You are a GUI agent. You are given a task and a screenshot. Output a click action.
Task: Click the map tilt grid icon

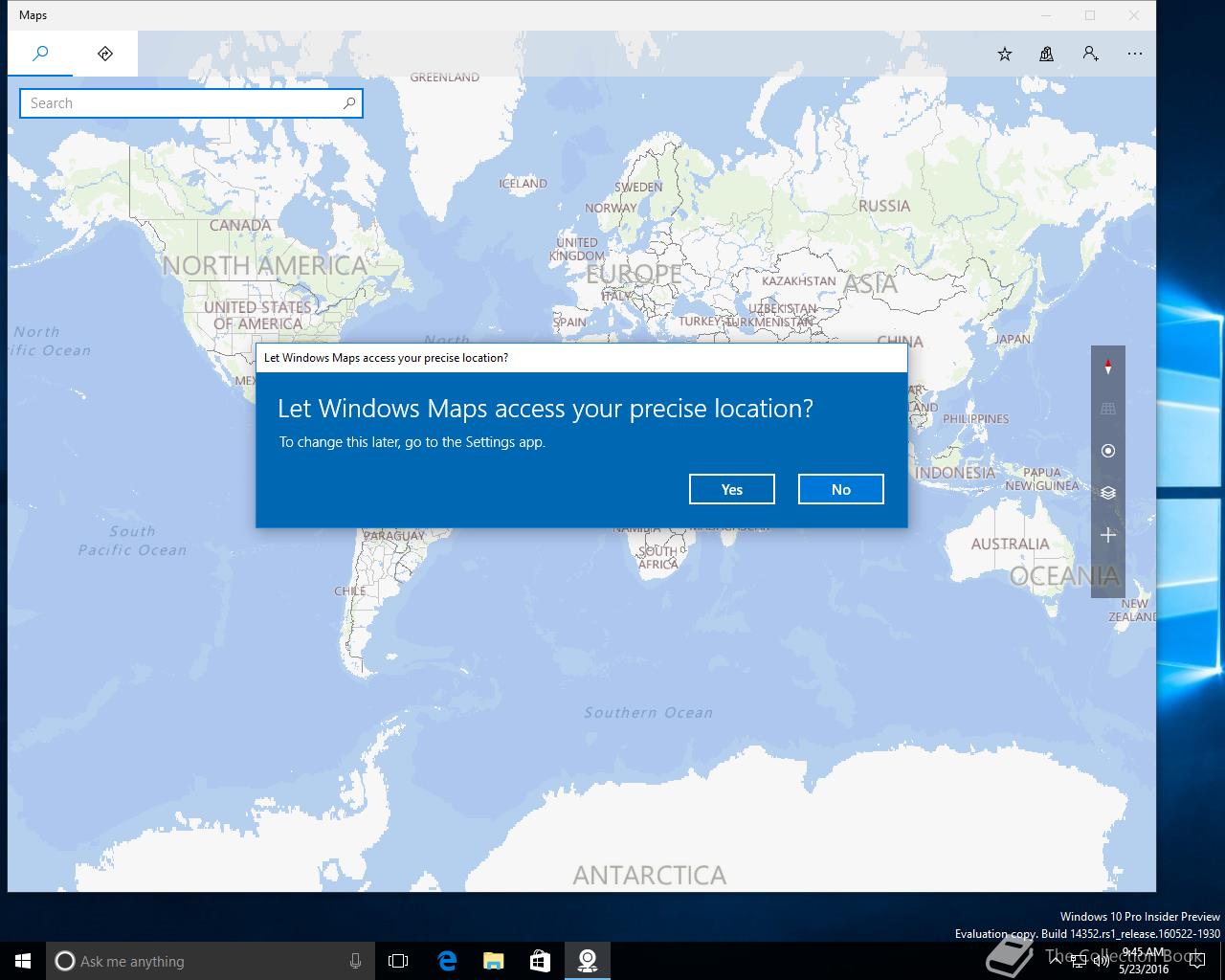[1108, 409]
